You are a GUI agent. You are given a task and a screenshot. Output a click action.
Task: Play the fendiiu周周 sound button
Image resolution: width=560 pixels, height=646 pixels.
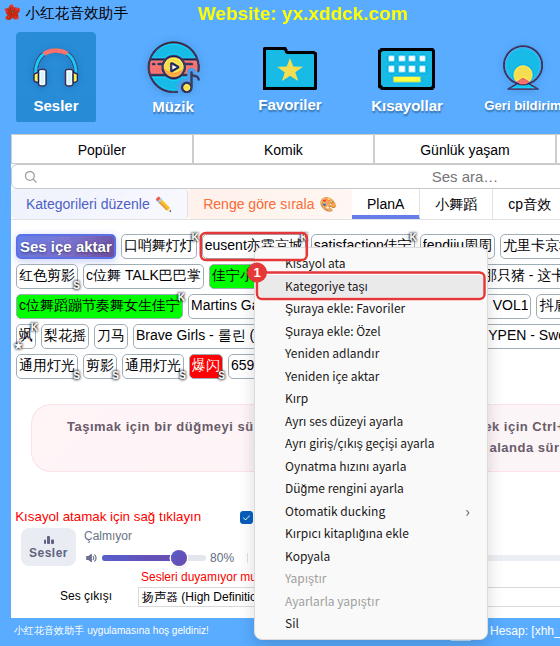457,244
